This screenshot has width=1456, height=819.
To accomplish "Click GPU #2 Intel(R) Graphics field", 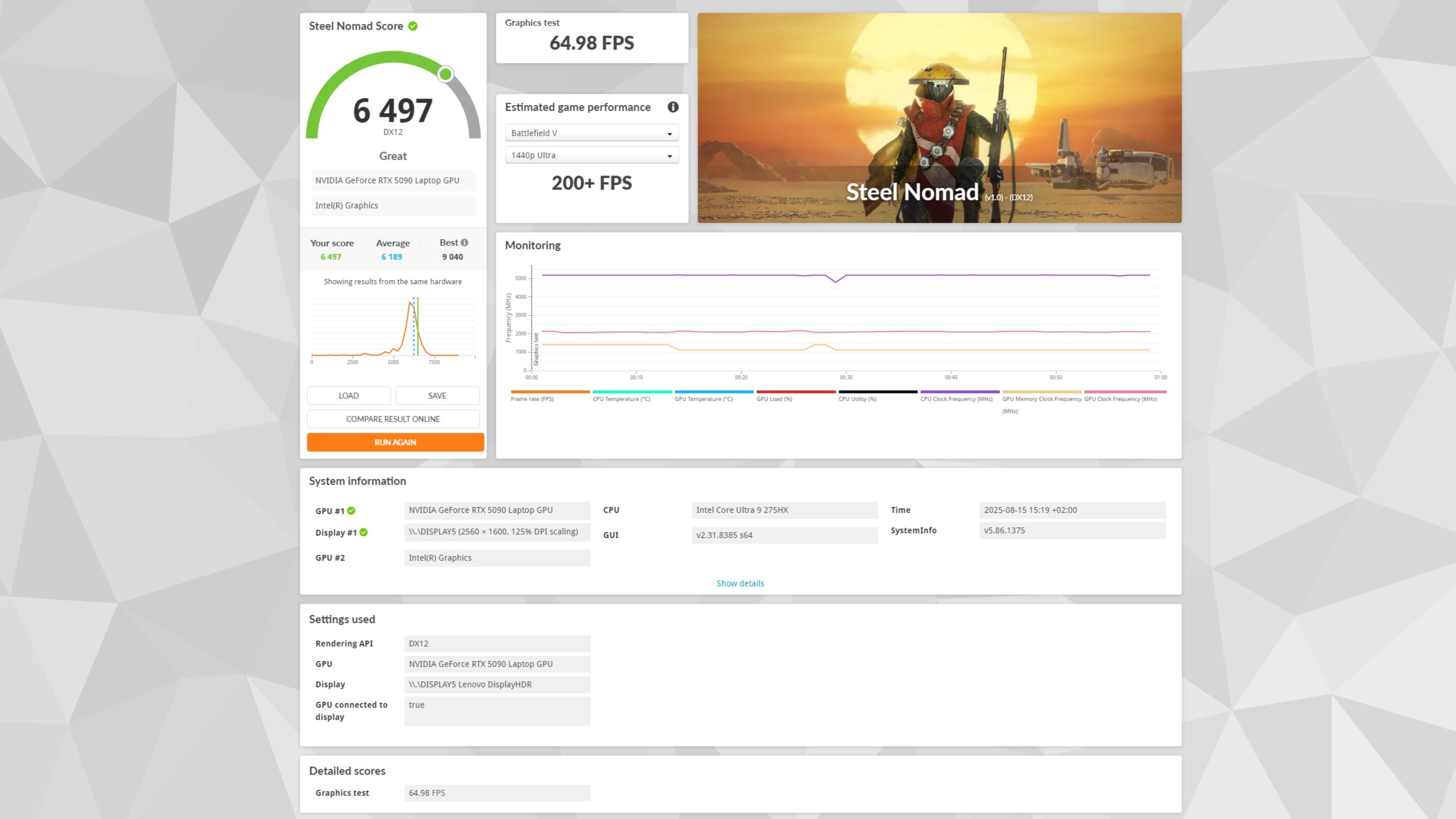I will (497, 558).
